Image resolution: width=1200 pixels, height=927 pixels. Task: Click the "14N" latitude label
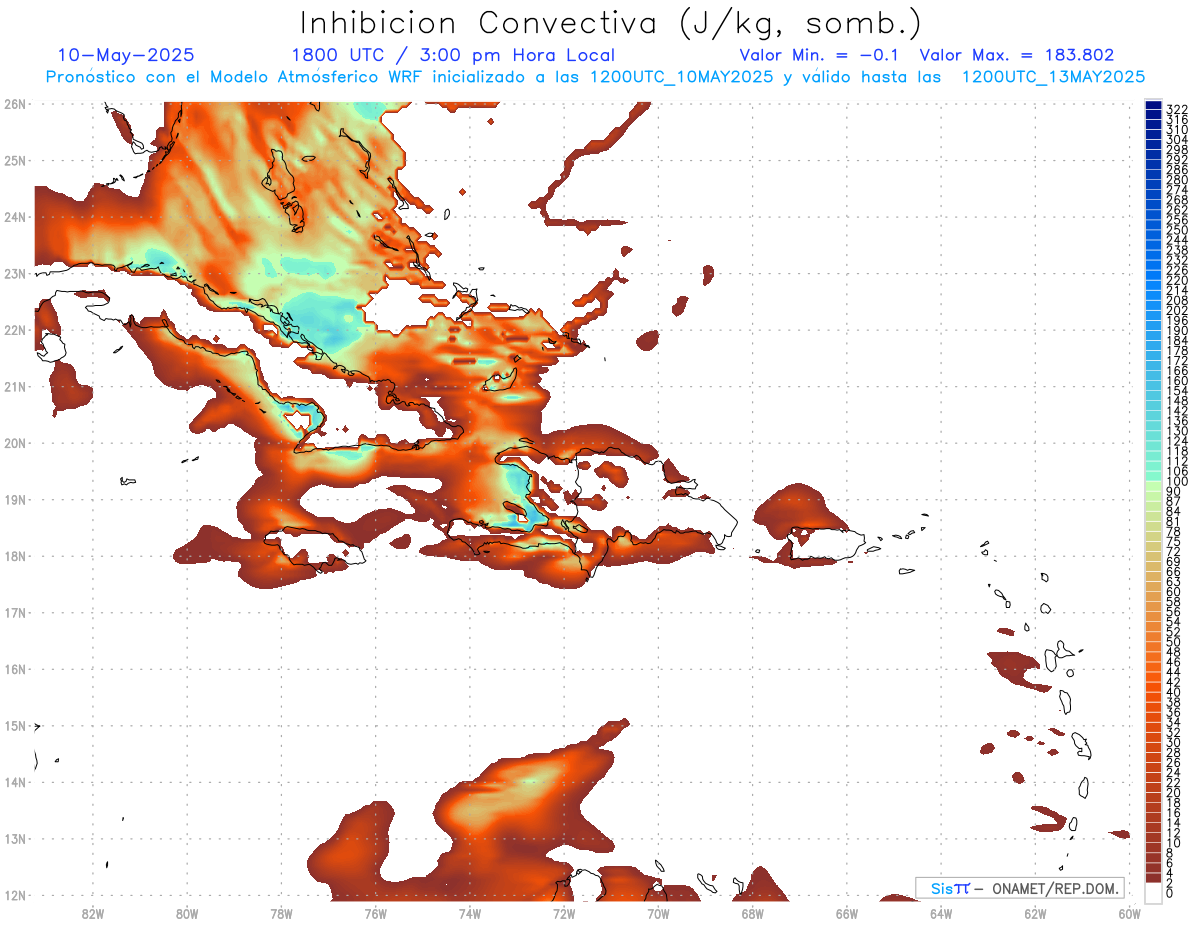click(x=15, y=782)
